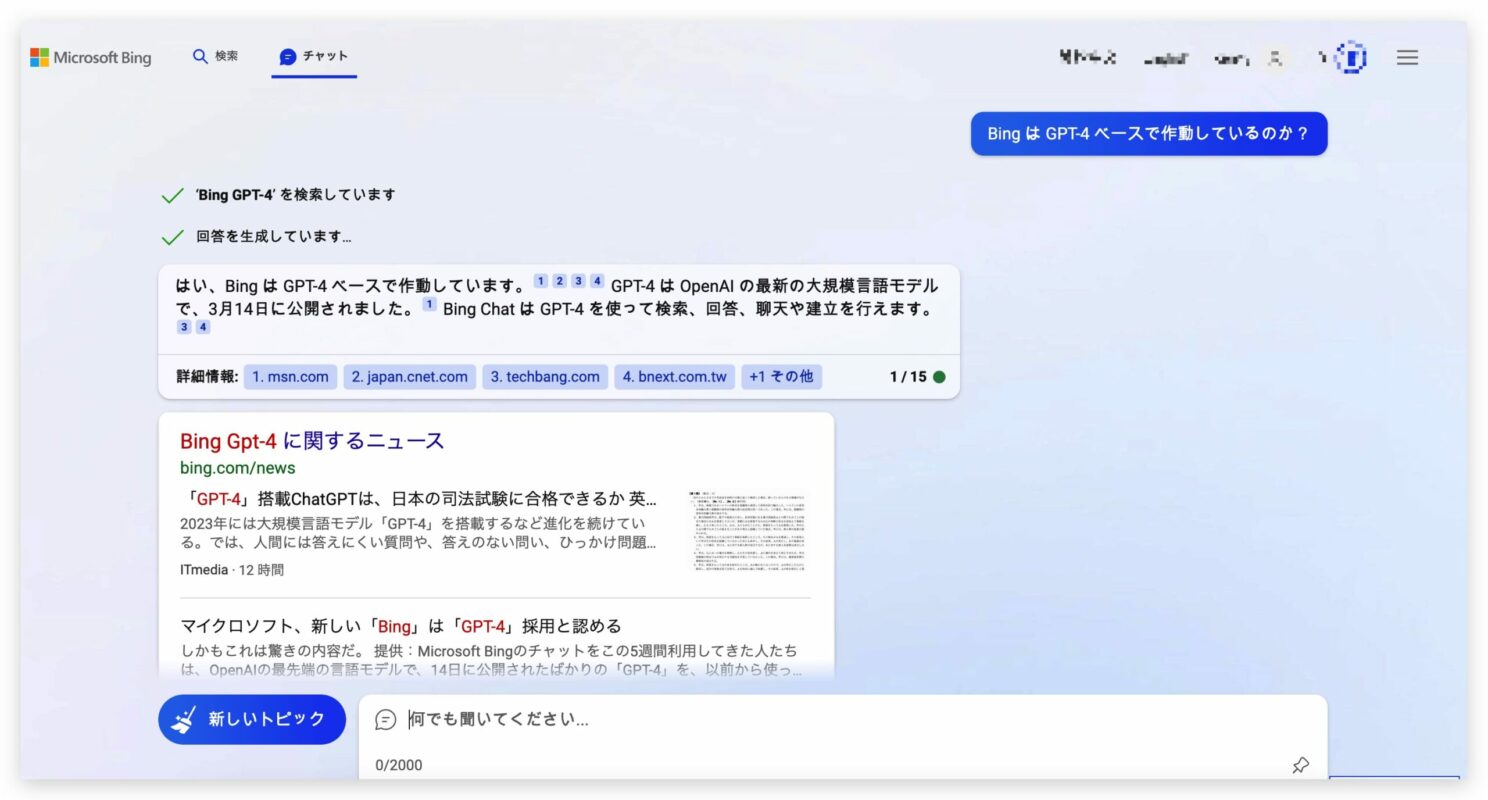This screenshot has width=1488, height=800.
Task: Click the 回答を生成しています status
Action: point(274,237)
